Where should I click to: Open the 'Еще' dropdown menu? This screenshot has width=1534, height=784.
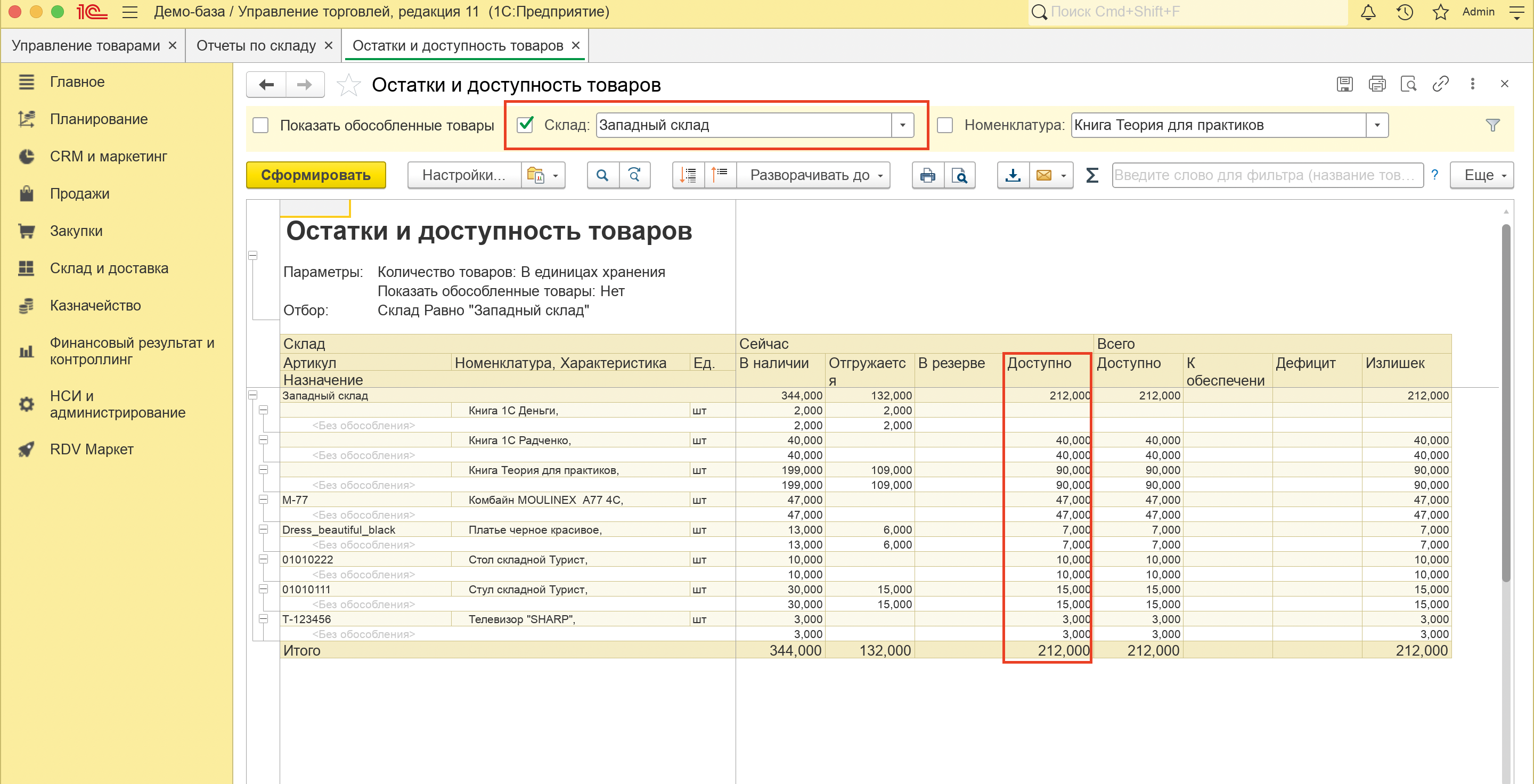(x=1482, y=175)
